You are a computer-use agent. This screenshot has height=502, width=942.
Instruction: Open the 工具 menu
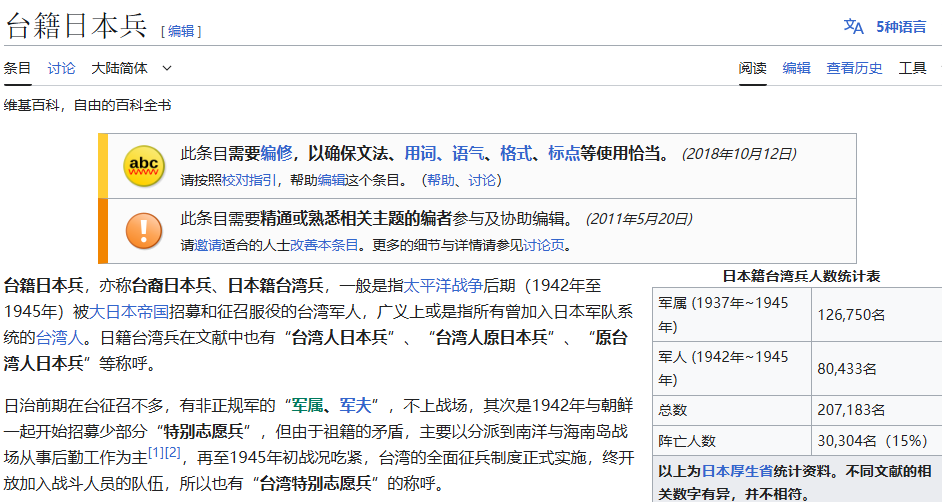coord(913,68)
